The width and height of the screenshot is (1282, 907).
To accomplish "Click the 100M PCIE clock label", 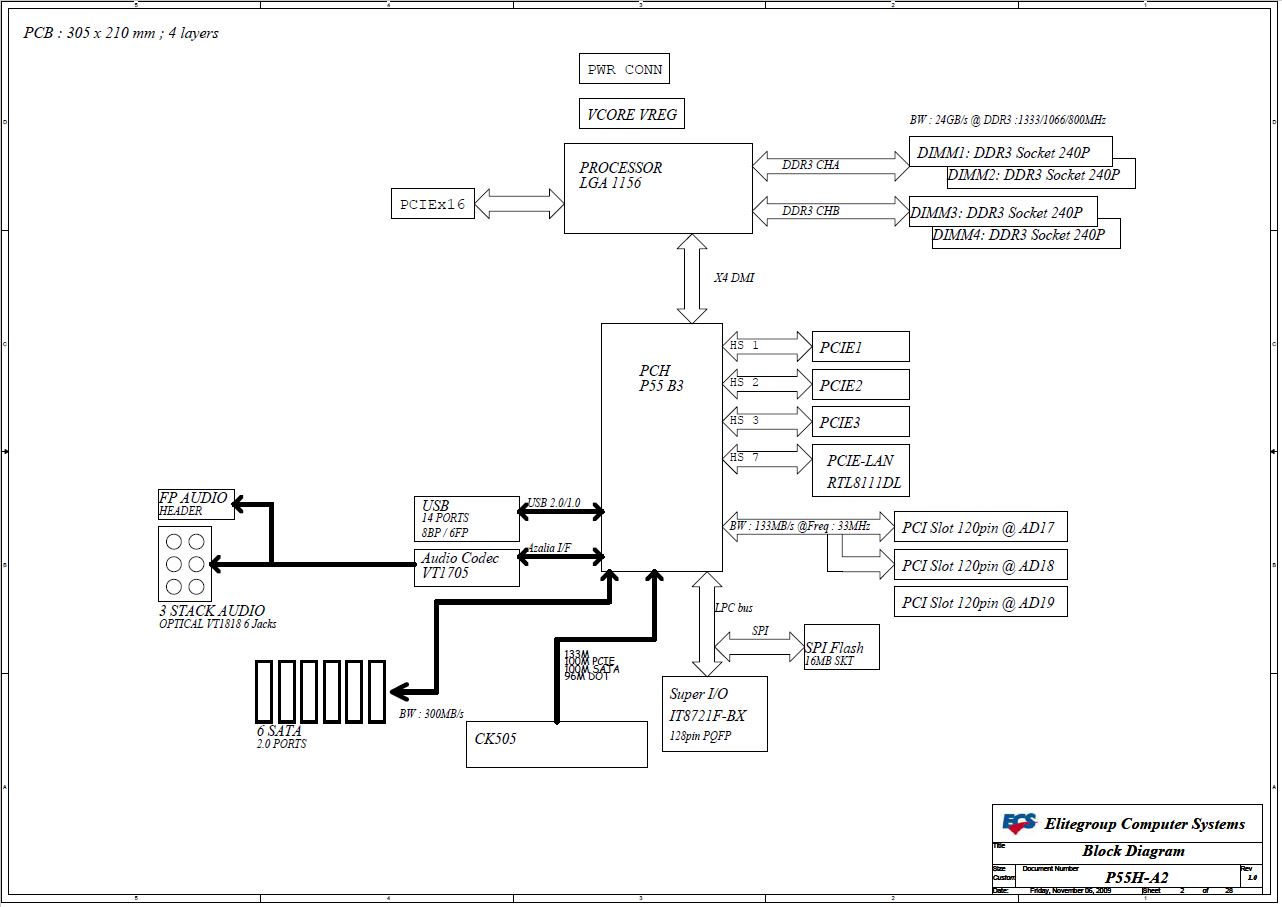I will tap(589, 661).
